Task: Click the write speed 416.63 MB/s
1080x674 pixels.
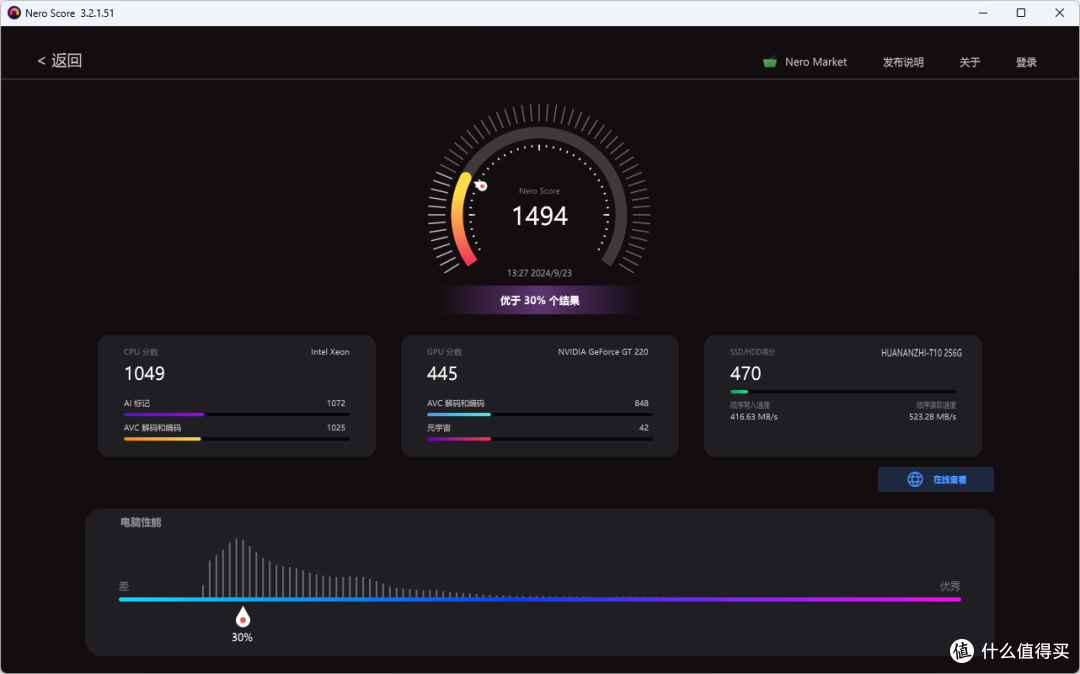Action: (754, 417)
